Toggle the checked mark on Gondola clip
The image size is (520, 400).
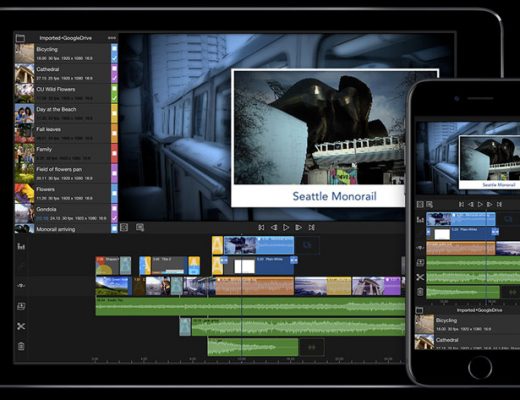[114, 218]
